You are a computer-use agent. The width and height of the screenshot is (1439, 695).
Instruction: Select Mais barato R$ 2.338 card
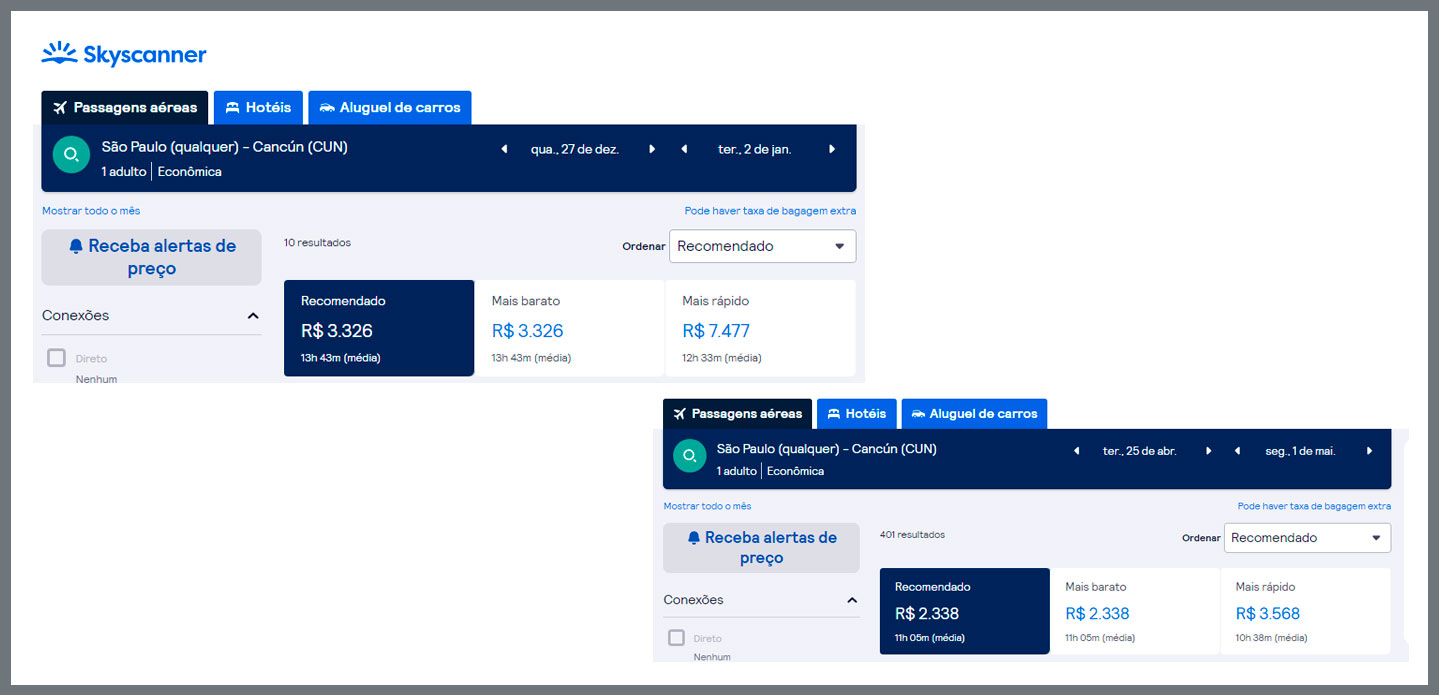point(1135,611)
